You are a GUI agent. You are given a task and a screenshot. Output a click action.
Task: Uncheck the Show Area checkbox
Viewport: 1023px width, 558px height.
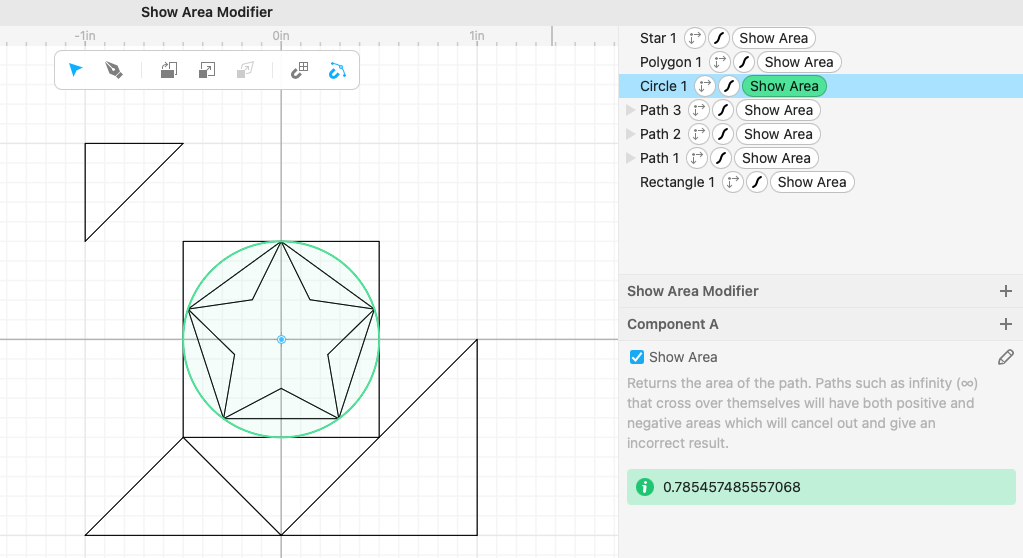(x=637, y=357)
